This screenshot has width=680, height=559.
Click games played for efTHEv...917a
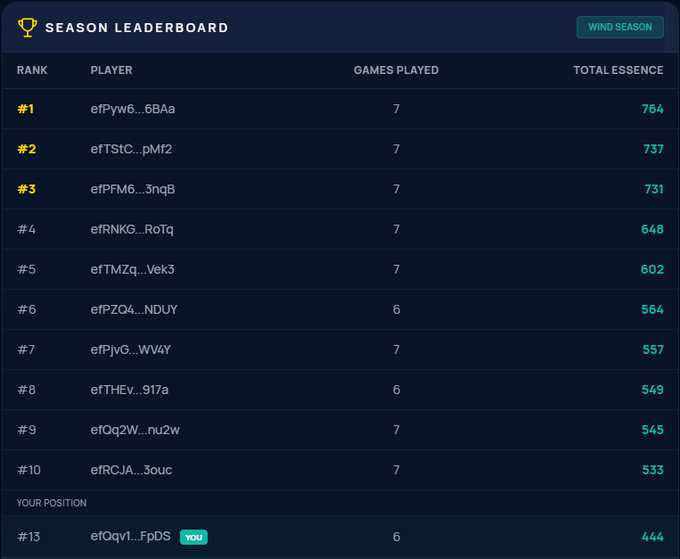coord(396,390)
